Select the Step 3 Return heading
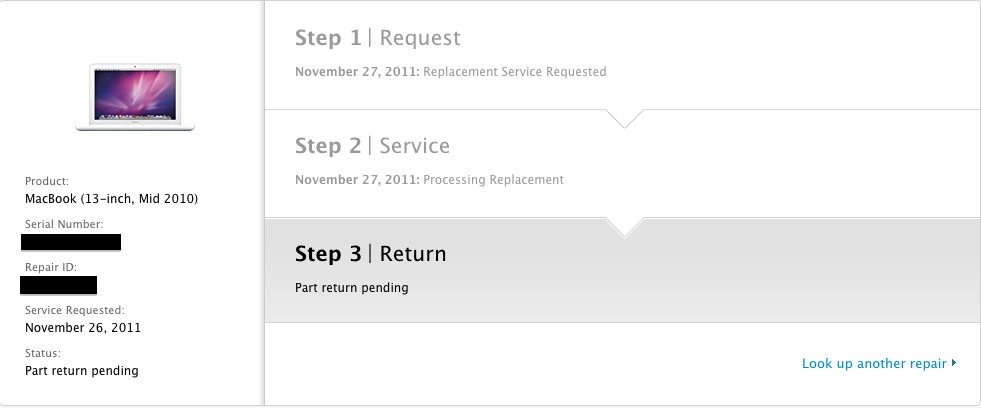This screenshot has width=981, height=408. [x=370, y=254]
